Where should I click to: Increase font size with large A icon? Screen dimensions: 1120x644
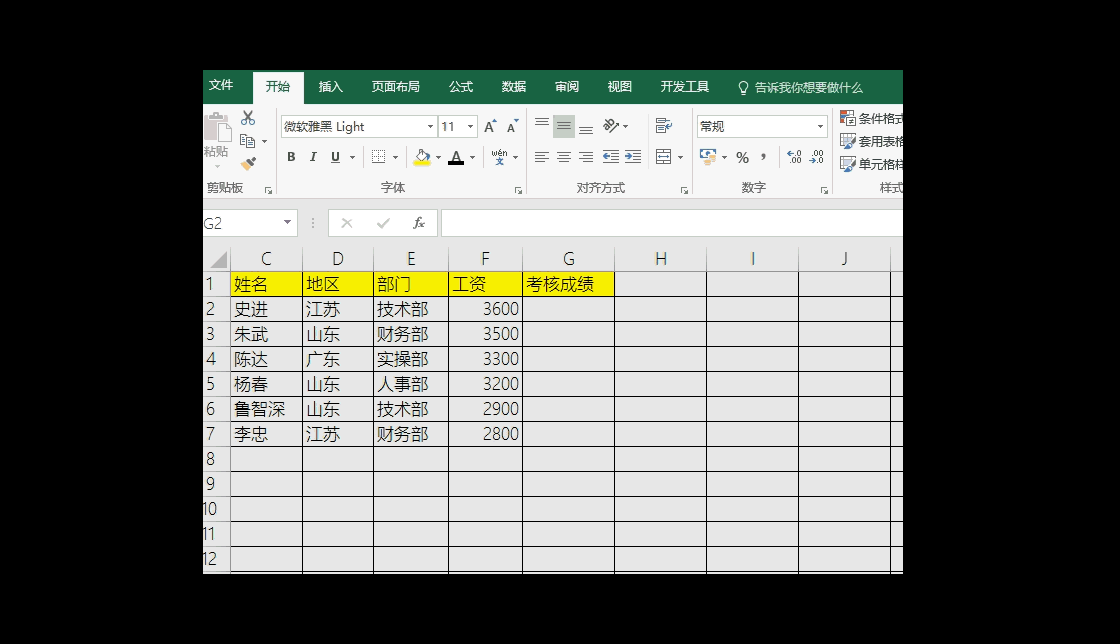[490, 126]
